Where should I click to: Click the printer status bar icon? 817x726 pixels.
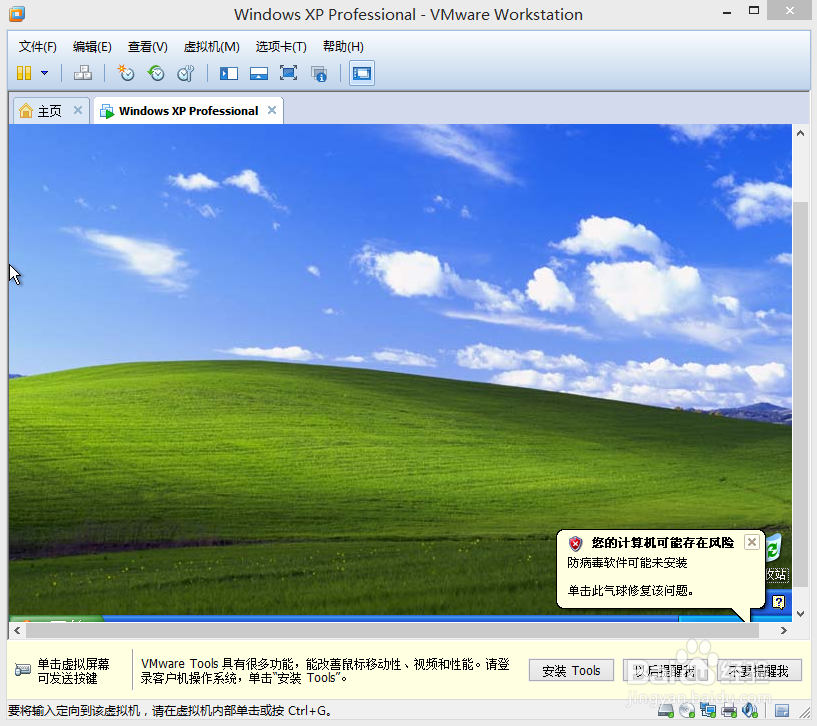[729, 710]
